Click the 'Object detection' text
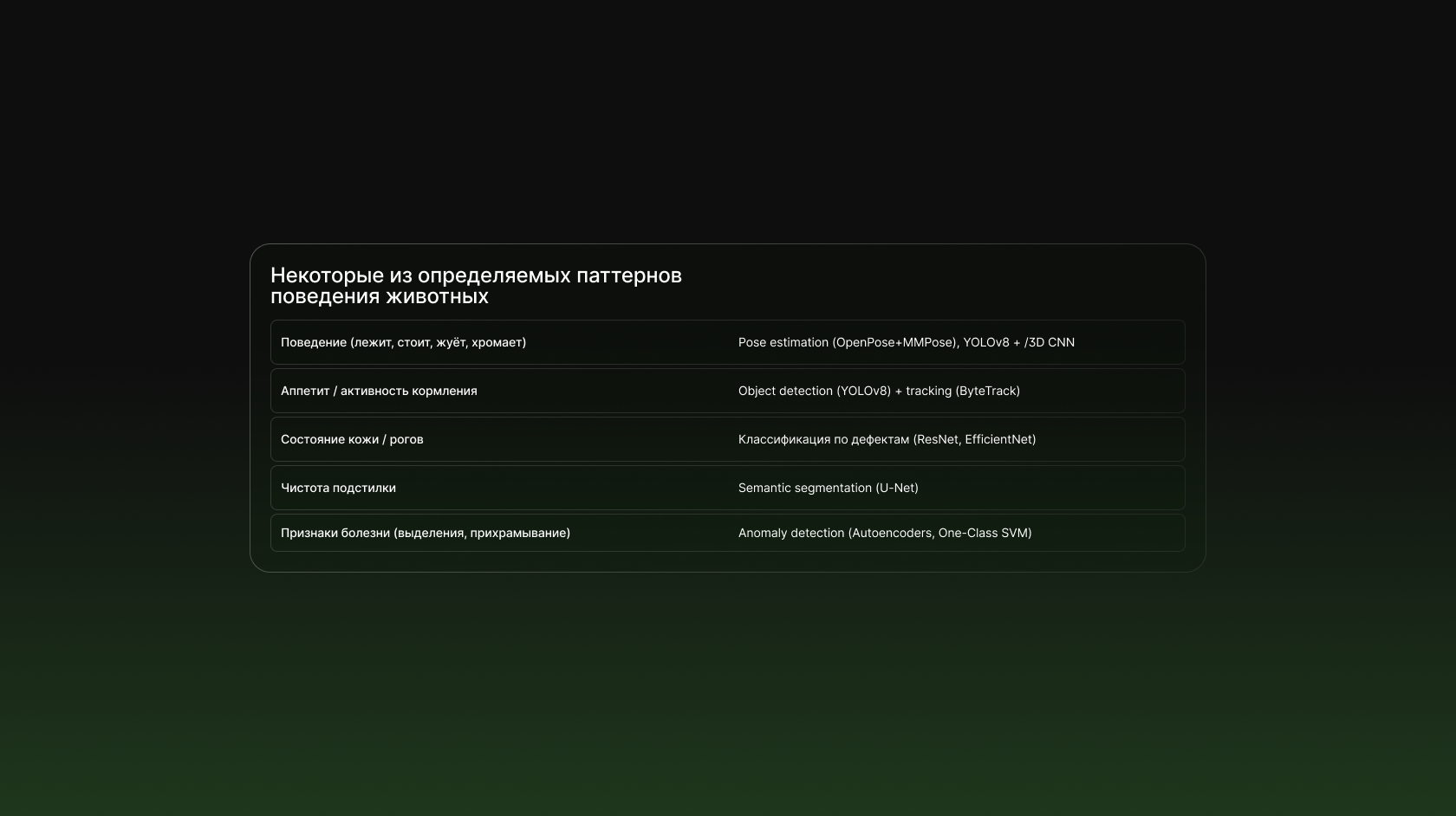The width and height of the screenshot is (1456, 816). tap(785, 391)
